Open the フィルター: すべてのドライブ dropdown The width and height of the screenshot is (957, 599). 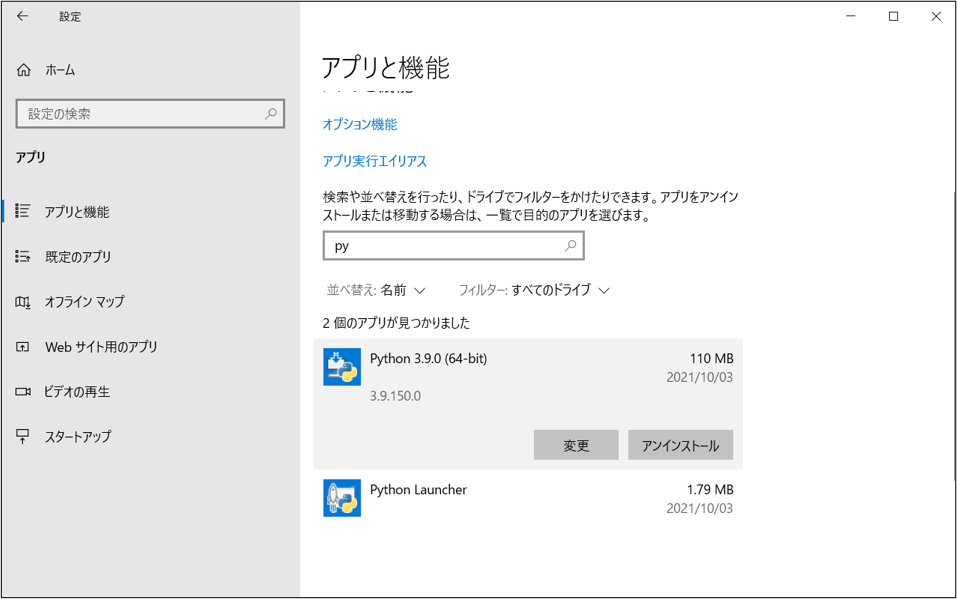pos(534,290)
